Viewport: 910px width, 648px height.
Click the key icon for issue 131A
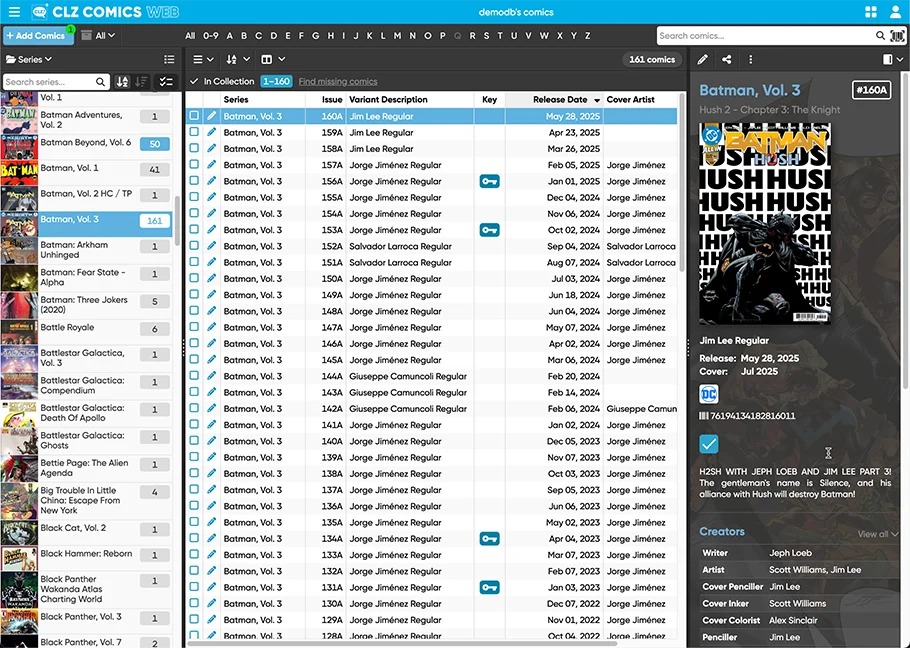point(489,587)
